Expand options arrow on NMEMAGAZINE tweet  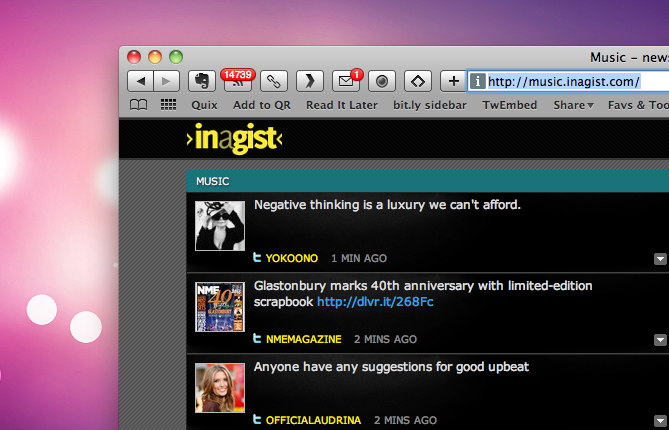[660, 340]
